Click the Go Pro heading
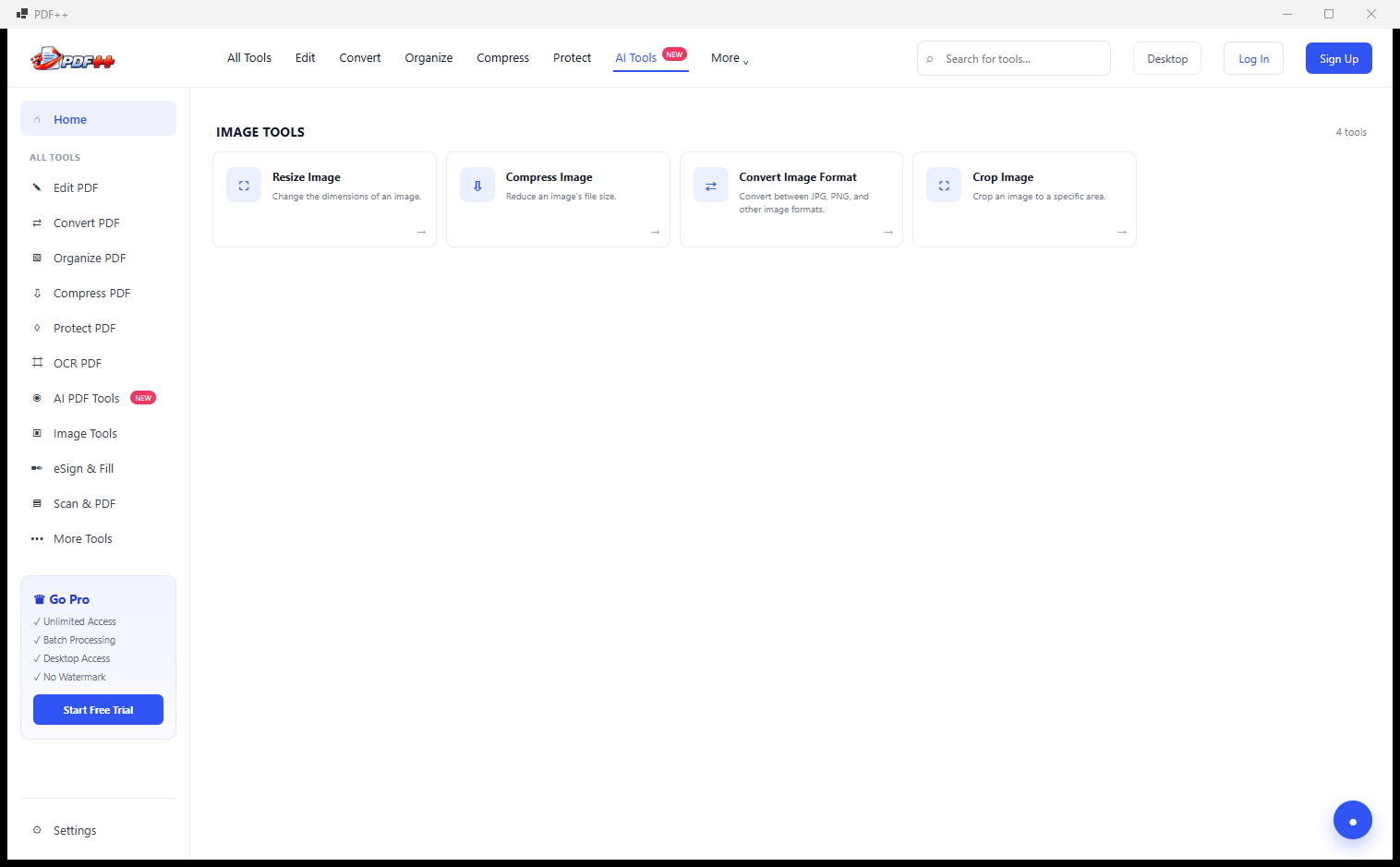The height and width of the screenshot is (867, 1400). pos(62,599)
